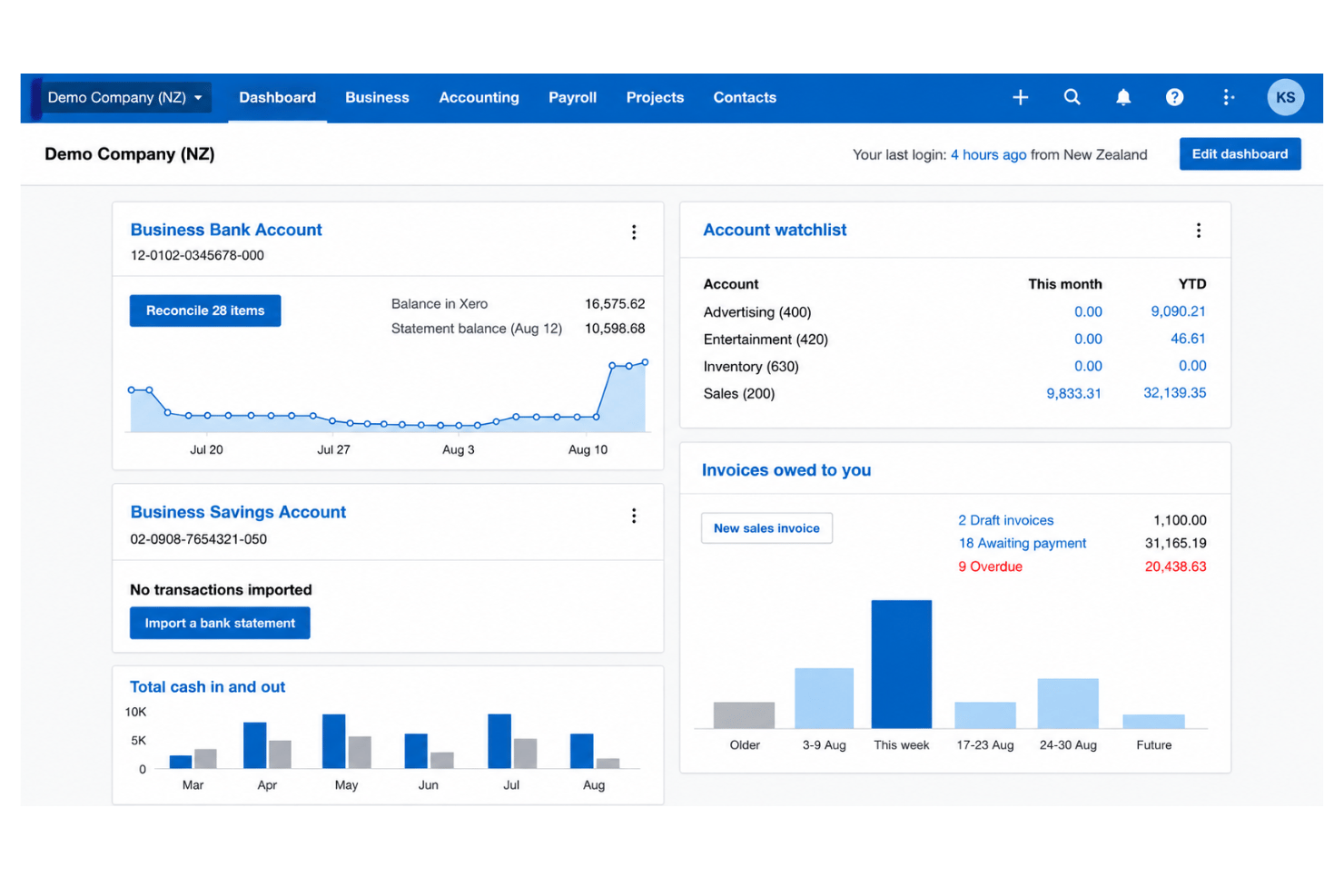Viewport: 1344px width, 896px height.
Task: Open the 4 hours ago login link
Action: [988, 154]
